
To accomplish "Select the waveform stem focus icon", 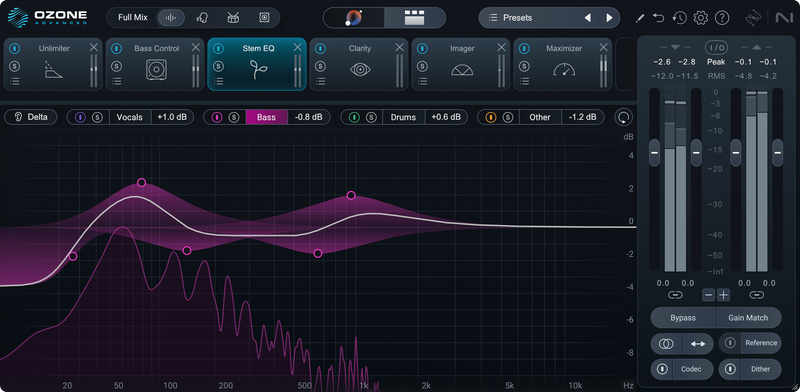I will point(171,18).
